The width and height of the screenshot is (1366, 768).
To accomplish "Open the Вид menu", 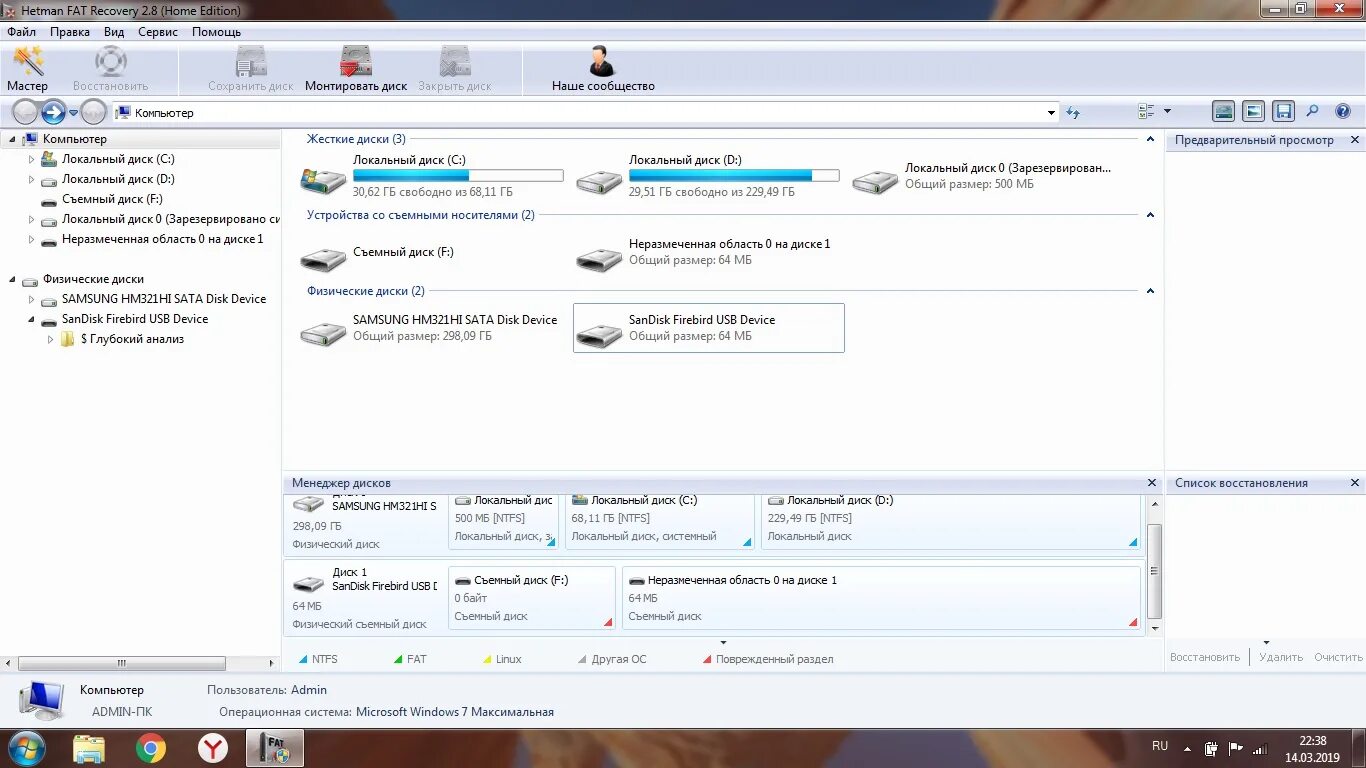I will 114,32.
